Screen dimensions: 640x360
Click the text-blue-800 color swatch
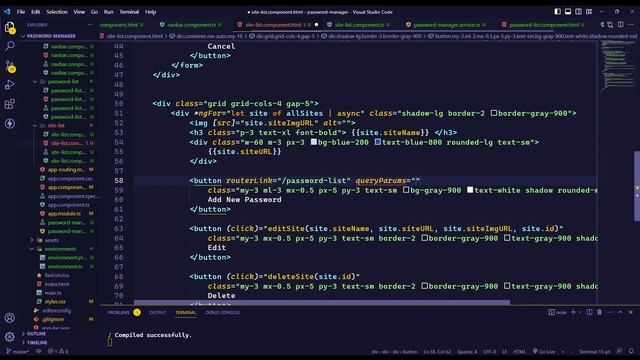point(378,142)
